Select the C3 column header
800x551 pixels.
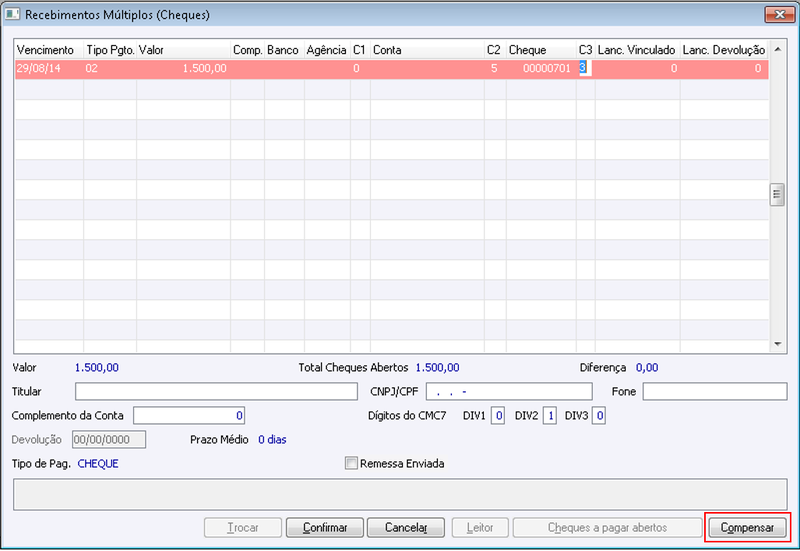coord(586,50)
